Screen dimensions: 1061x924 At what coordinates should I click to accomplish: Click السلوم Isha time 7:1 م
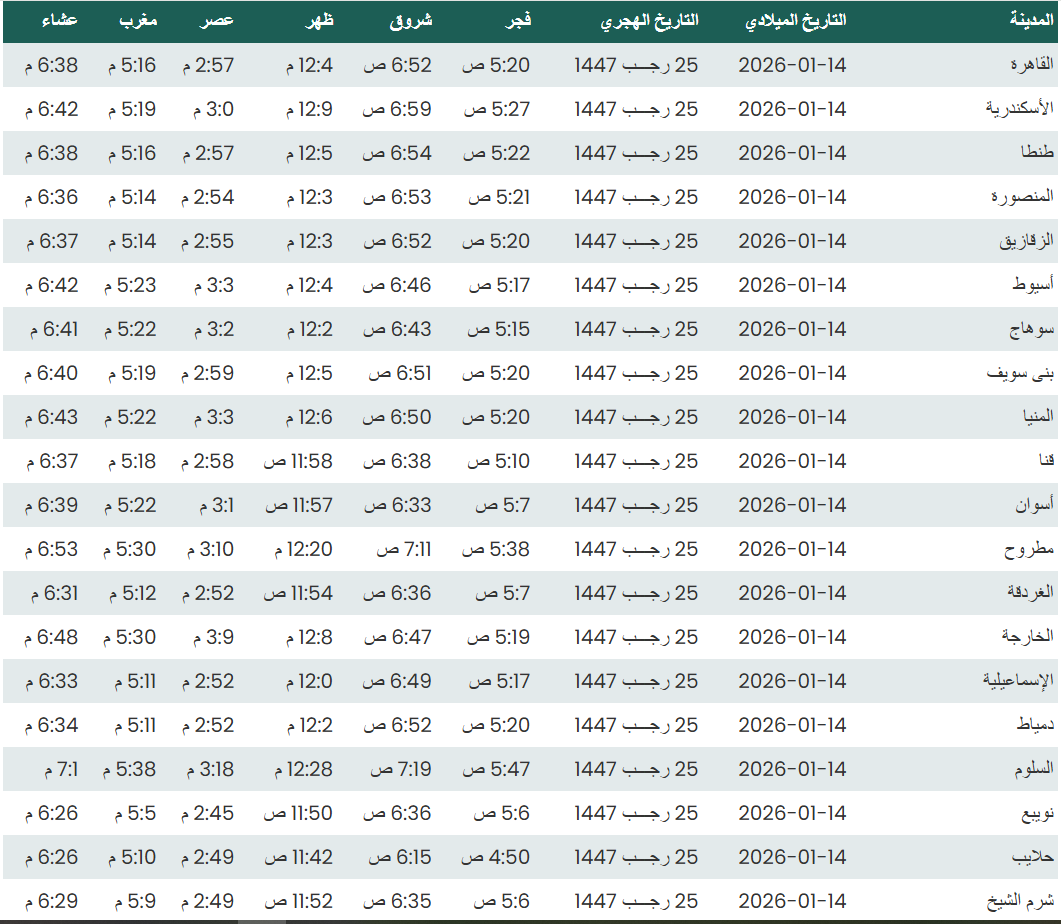click(x=61, y=769)
